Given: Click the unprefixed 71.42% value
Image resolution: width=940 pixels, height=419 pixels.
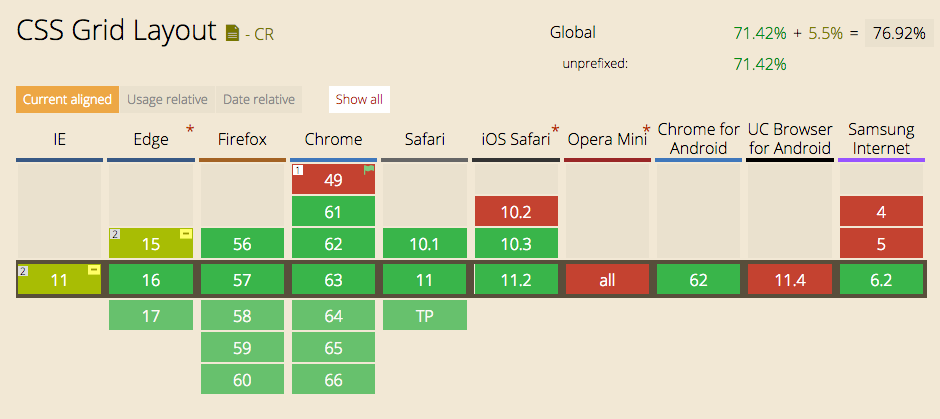Looking at the screenshot, I should pyautogui.click(x=760, y=64).
